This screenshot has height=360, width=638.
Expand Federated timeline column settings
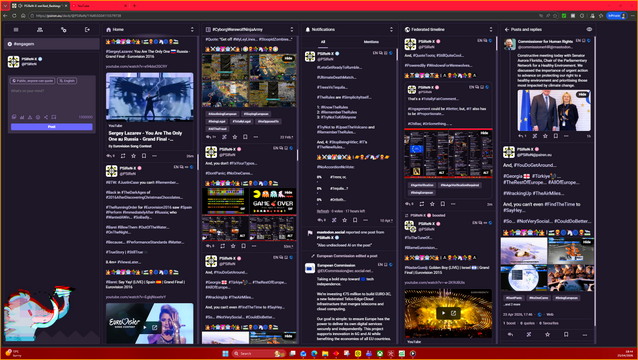(491, 30)
